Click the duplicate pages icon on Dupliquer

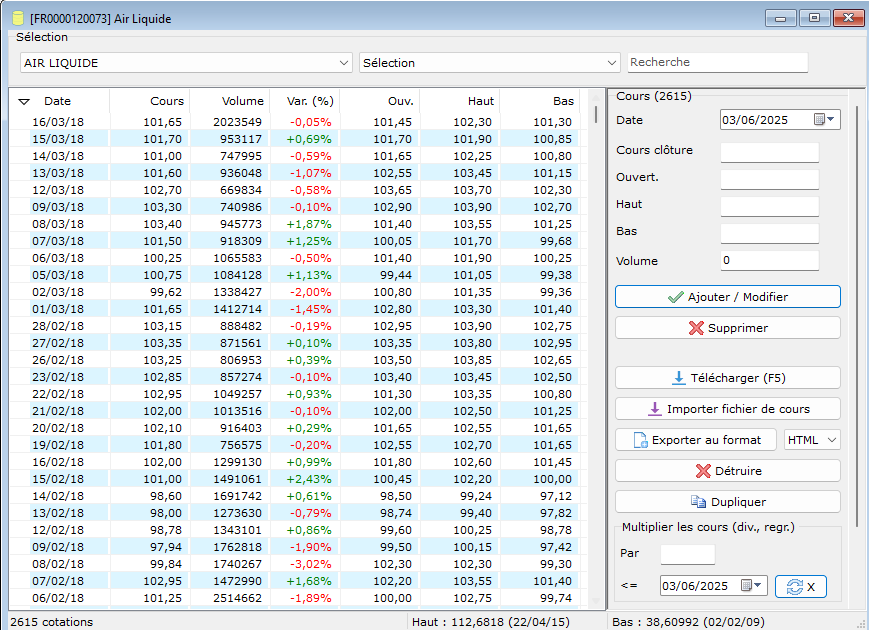click(x=698, y=502)
